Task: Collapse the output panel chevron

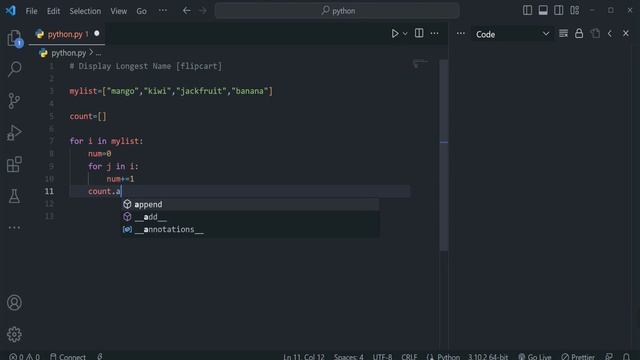Action: [610, 33]
